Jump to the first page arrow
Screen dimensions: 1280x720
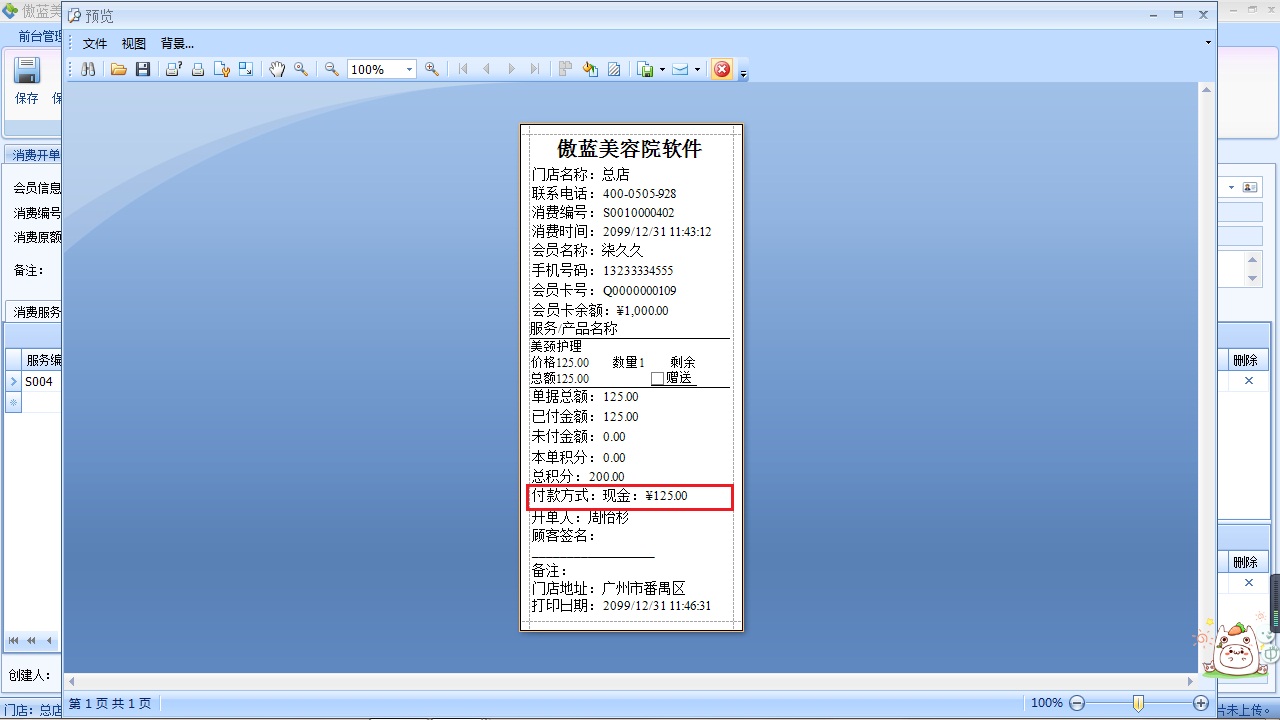coord(462,69)
